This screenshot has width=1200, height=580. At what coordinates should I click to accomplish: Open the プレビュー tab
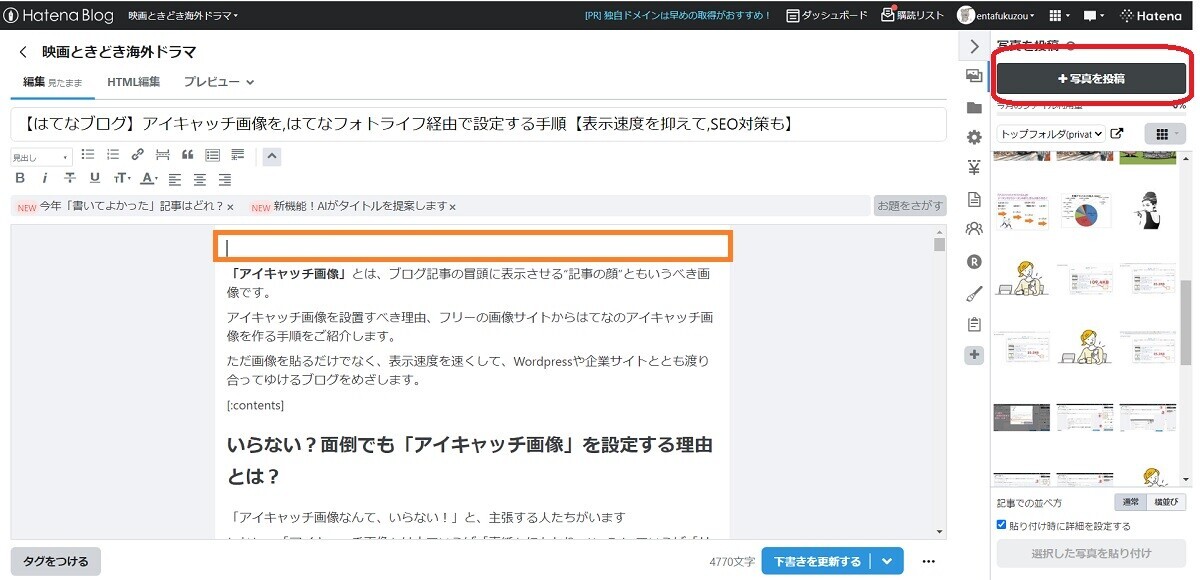pyautogui.click(x=210, y=82)
